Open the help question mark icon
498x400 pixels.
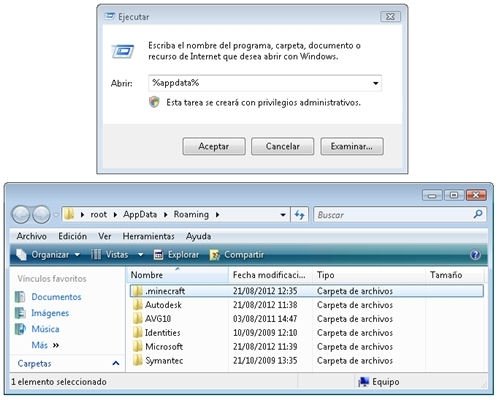[x=475, y=255]
